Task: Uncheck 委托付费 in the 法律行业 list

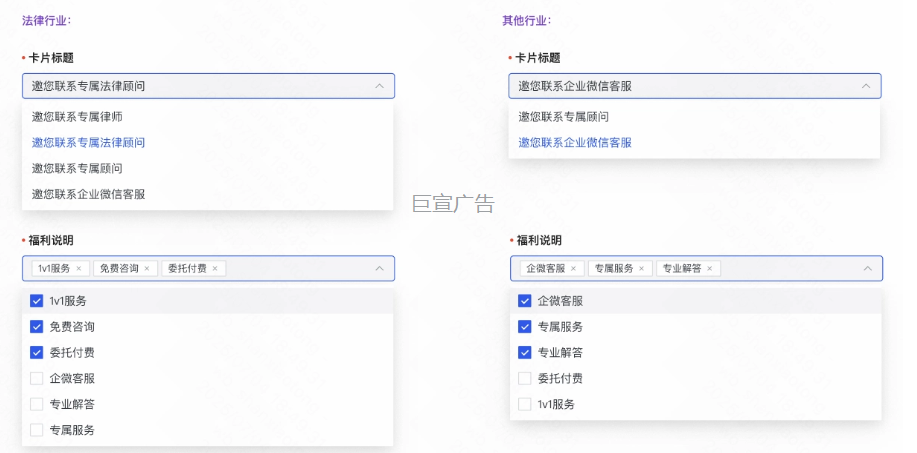Action: click(x=36, y=352)
